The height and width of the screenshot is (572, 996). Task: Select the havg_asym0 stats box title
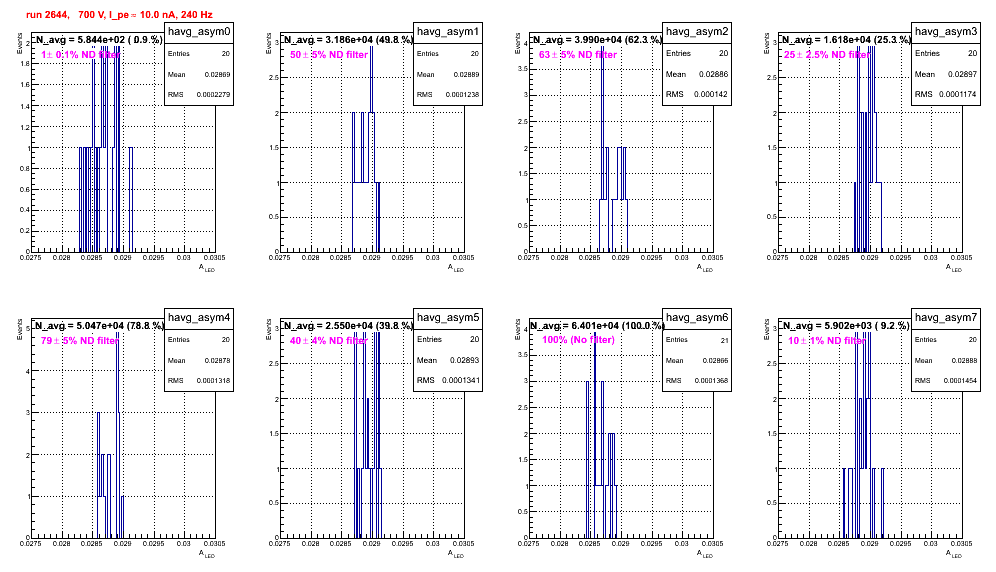199,32
